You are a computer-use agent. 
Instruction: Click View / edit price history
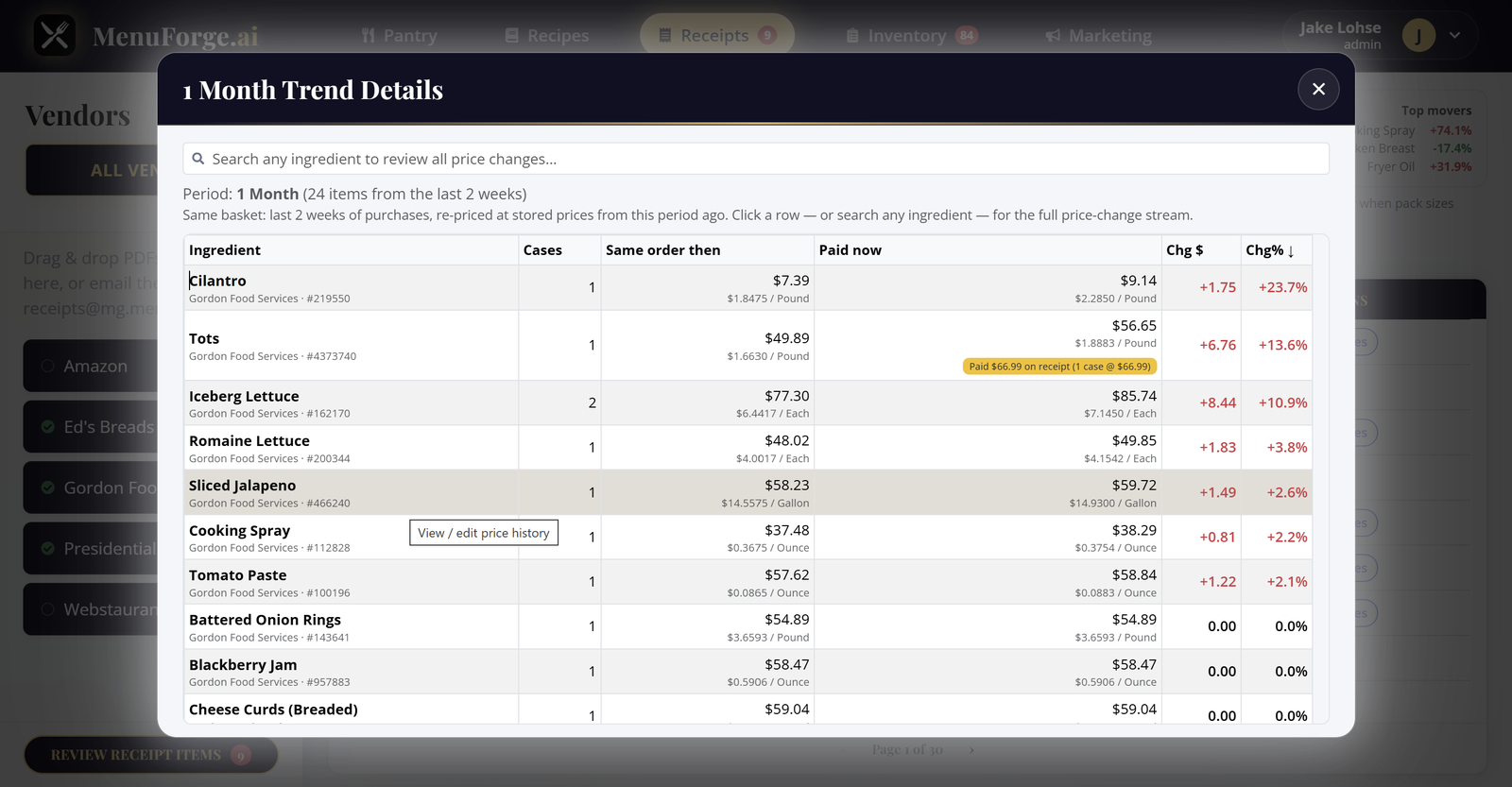tap(484, 533)
